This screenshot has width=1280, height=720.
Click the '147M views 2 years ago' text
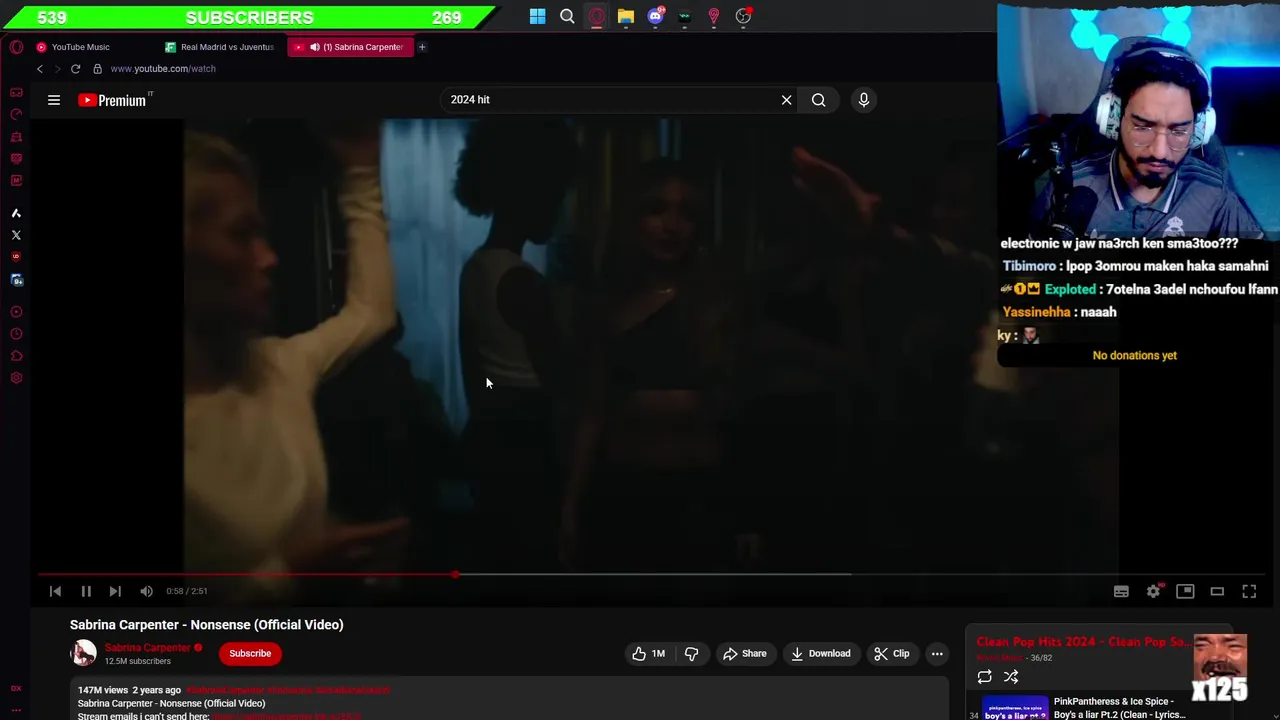129,690
